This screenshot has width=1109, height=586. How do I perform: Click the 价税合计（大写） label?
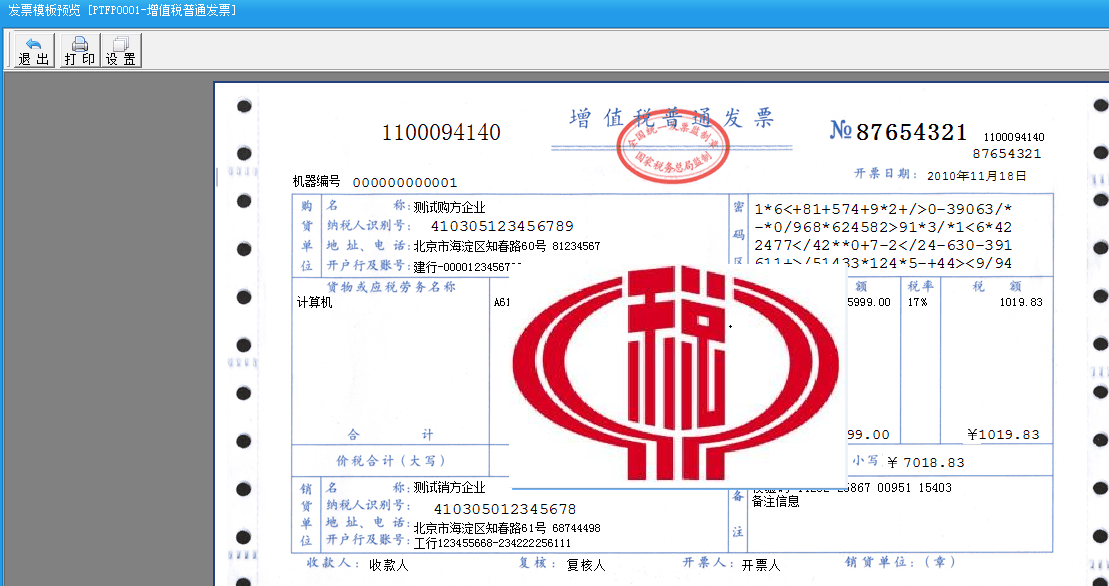click(391, 461)
